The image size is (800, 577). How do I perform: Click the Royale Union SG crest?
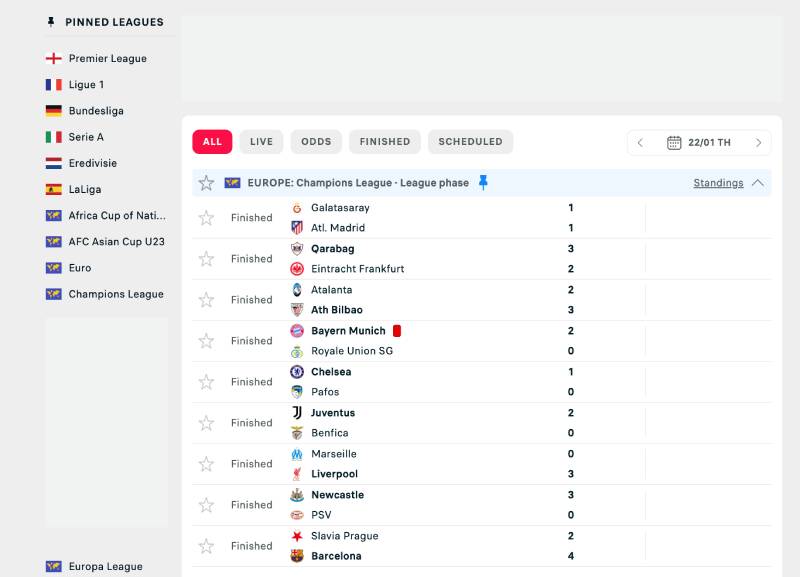[x=297, y=351]
